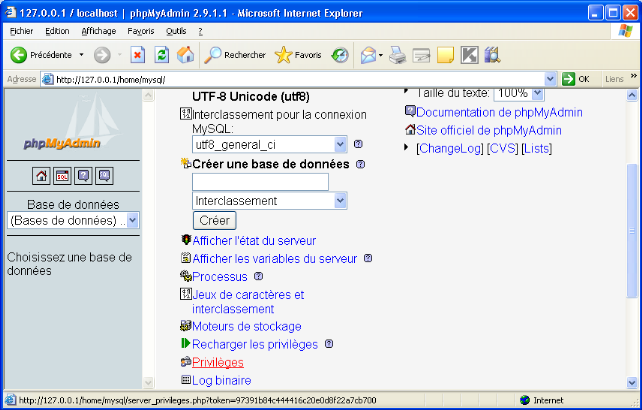
Task: Click the green OK go button
Action: [x=576, y=79]
